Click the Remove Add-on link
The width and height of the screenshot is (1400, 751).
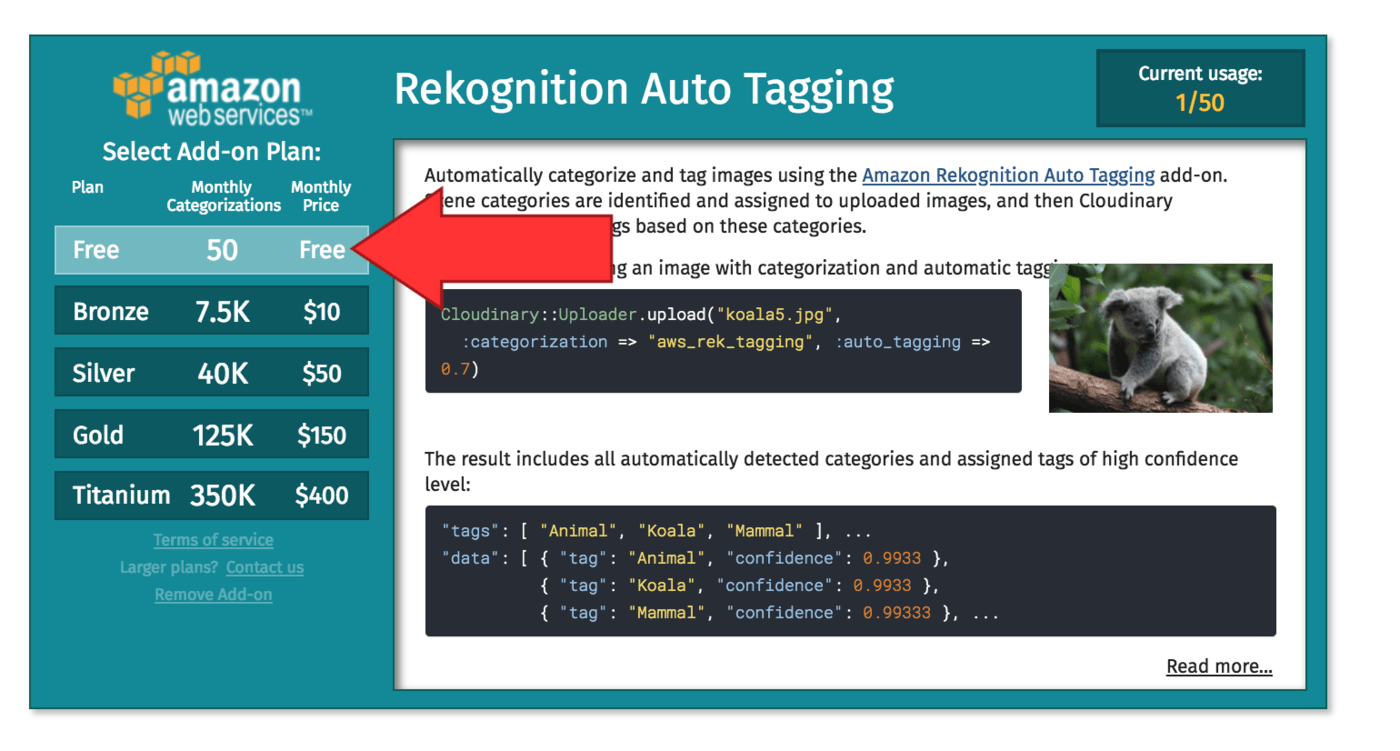[x=213, y=594]
